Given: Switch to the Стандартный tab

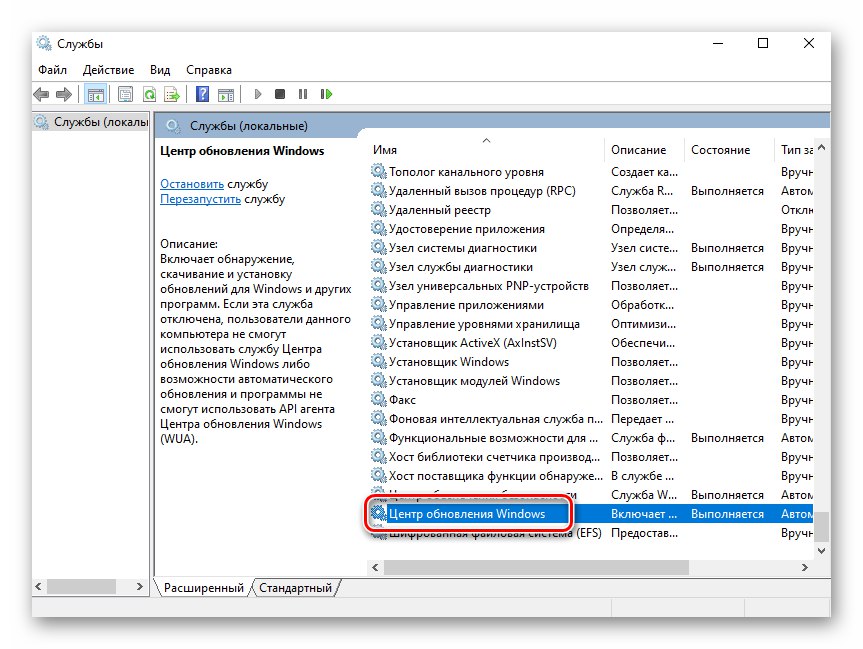Looking at the screenshot, I should 296,588.
